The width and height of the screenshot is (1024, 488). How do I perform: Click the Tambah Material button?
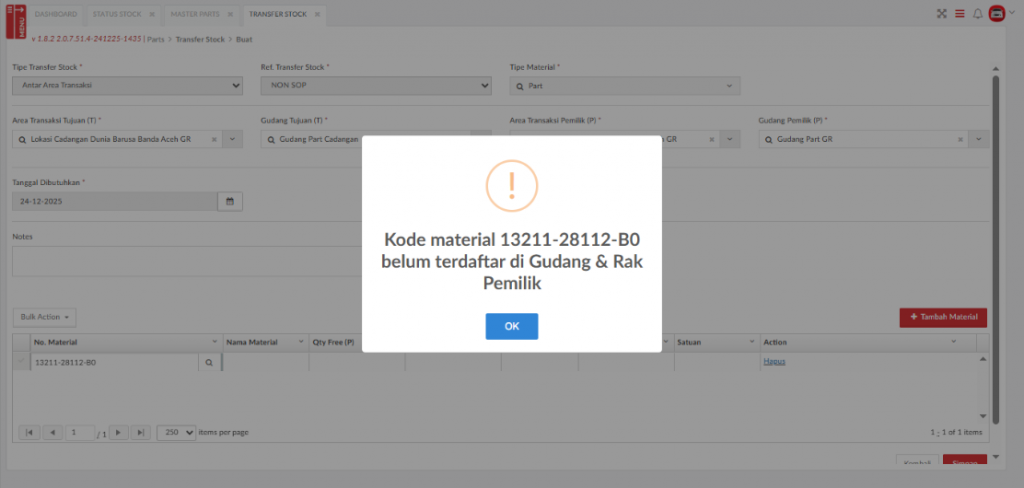tap(943, 317)
